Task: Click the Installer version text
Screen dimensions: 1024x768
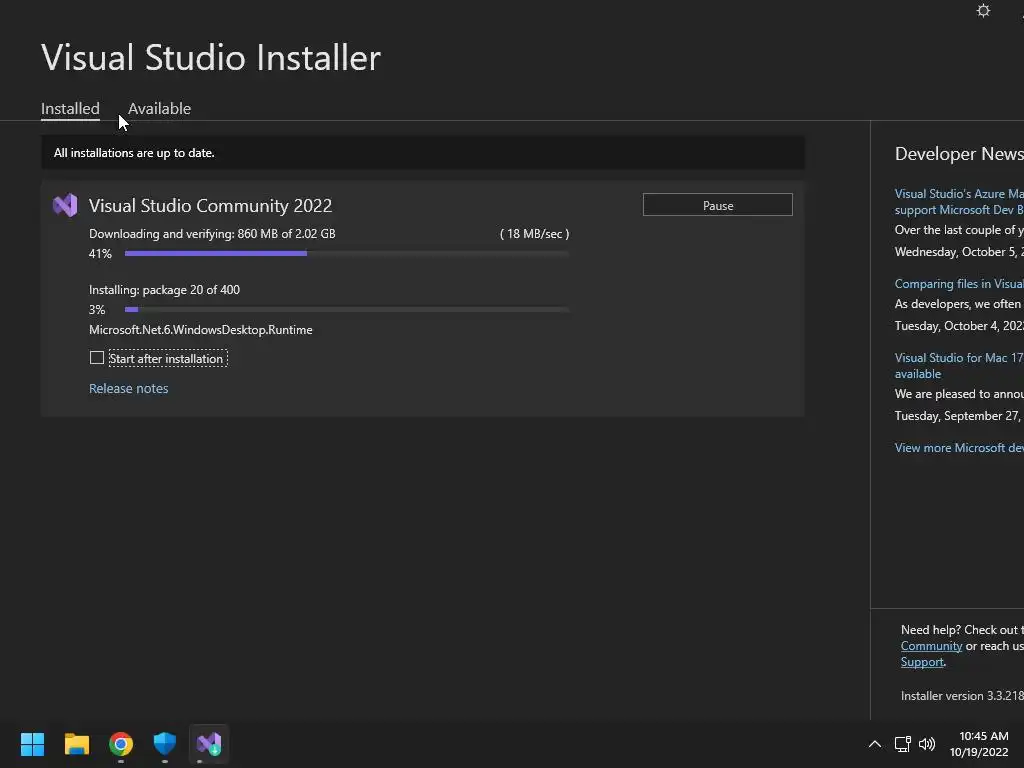Action: (x=962, y=696)
